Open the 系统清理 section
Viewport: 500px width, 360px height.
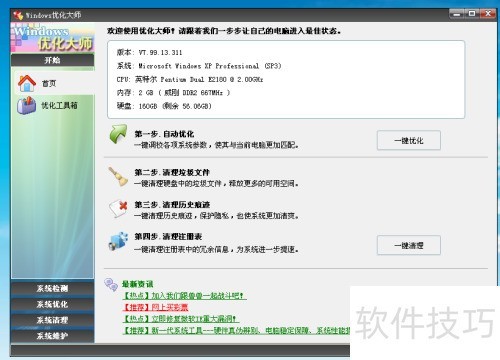click(53, 320)
